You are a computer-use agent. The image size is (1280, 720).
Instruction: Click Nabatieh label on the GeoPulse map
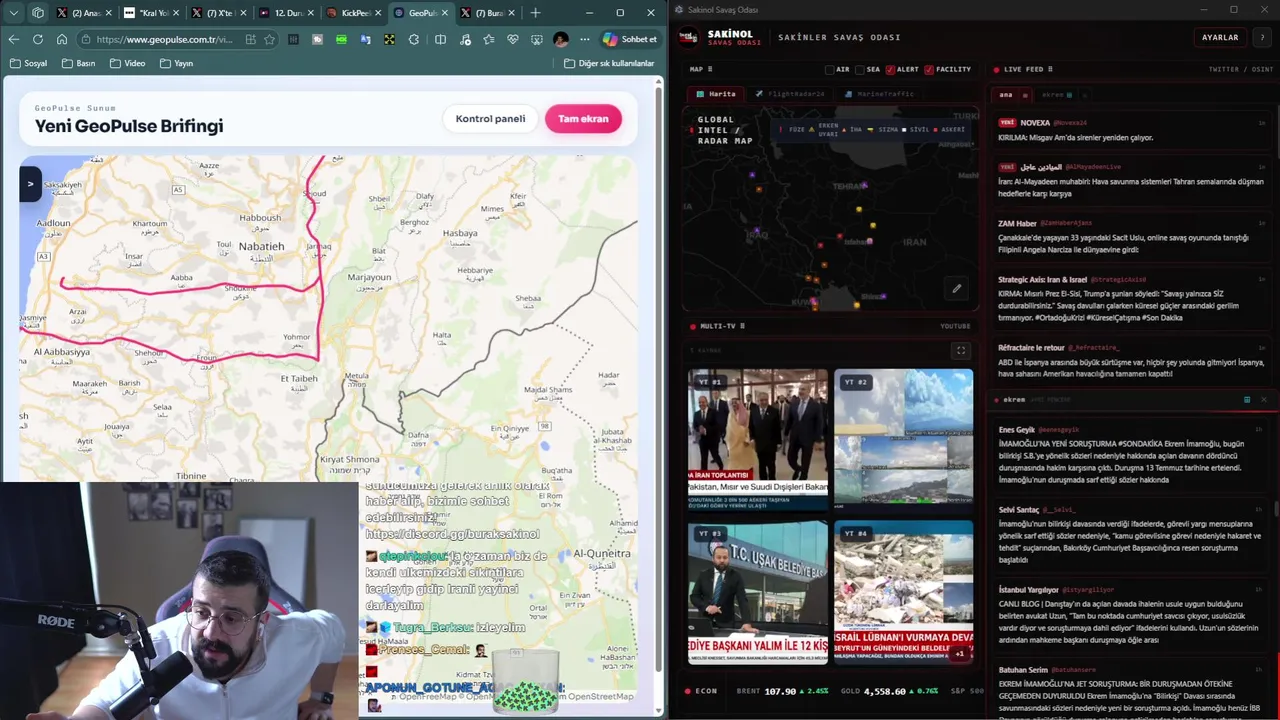tap(261, 246)
